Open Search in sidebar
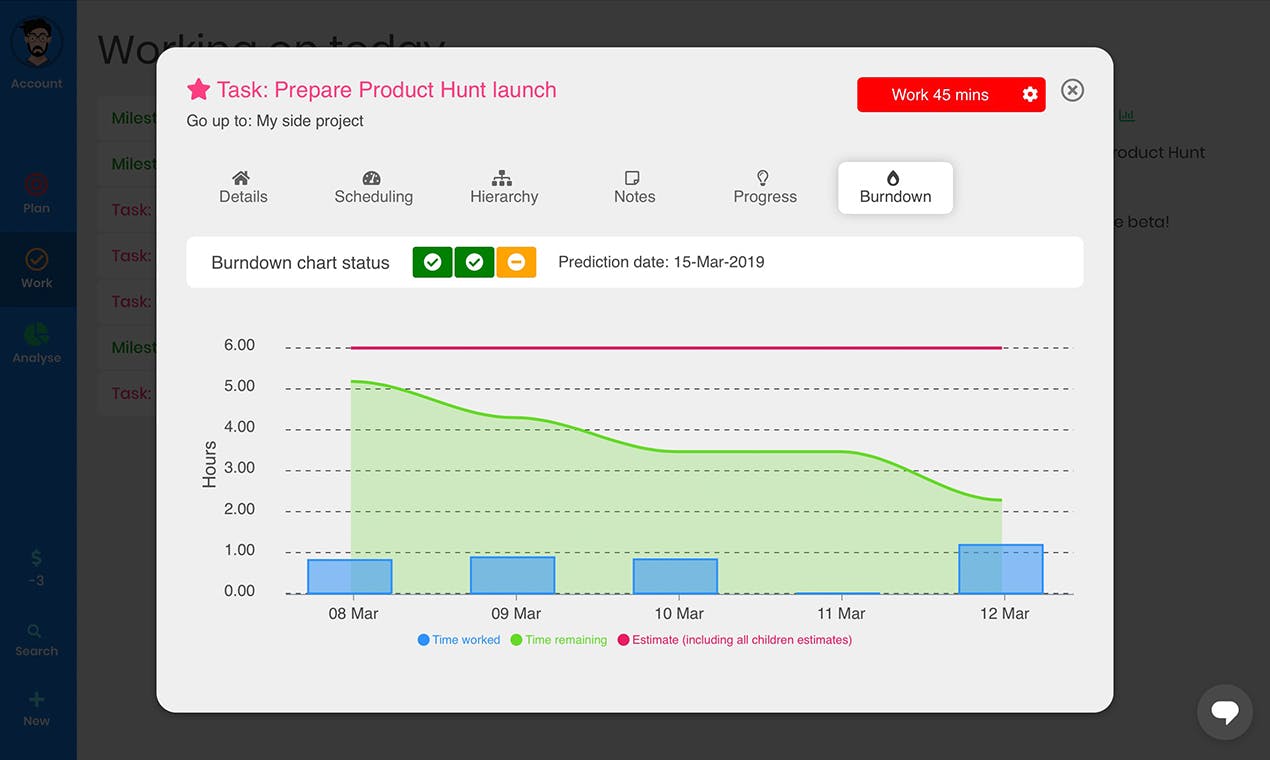 click(x=37, y=640)
